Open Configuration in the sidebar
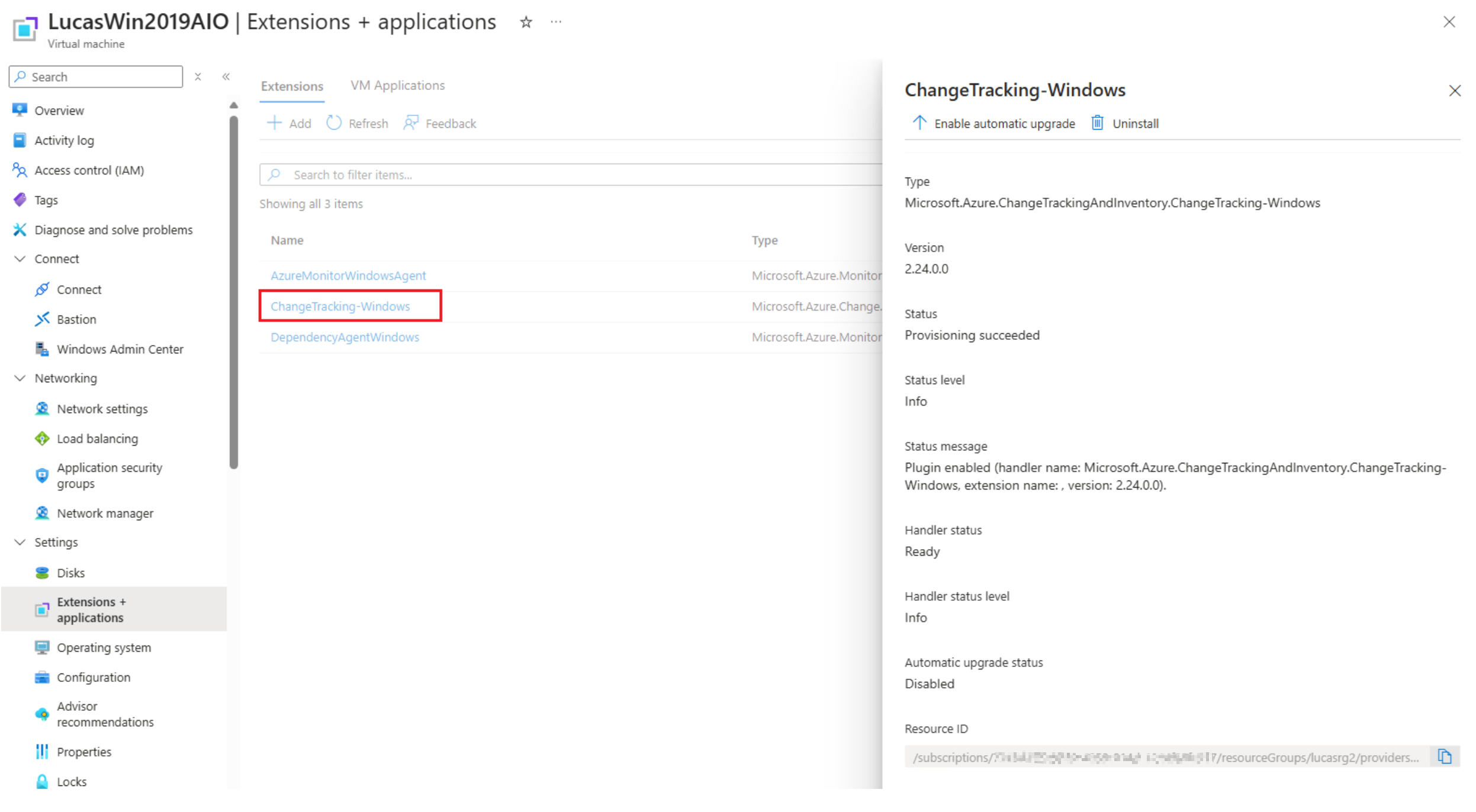This screenshot has height=812, width=1476. [x=93, y=677]
